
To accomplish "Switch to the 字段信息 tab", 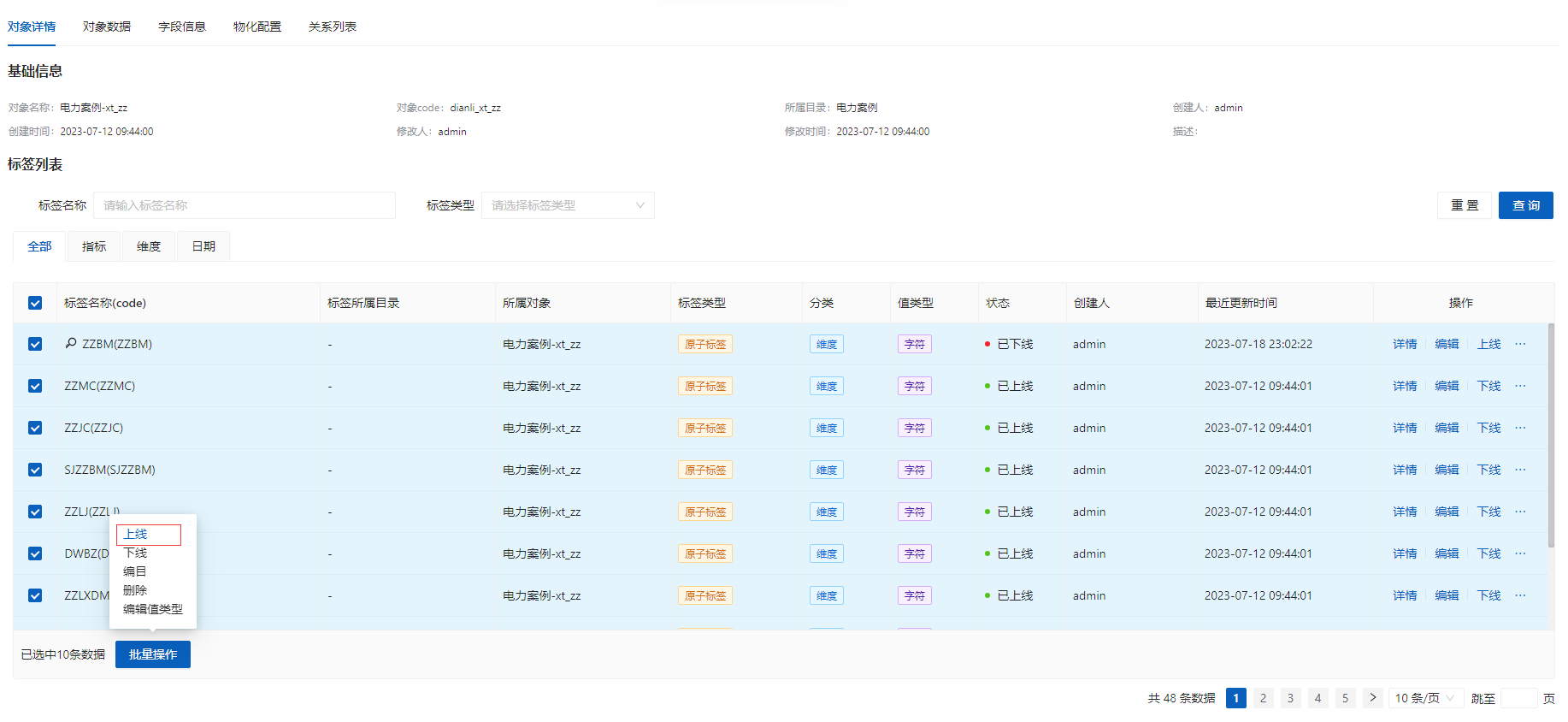I will (182, 27).
